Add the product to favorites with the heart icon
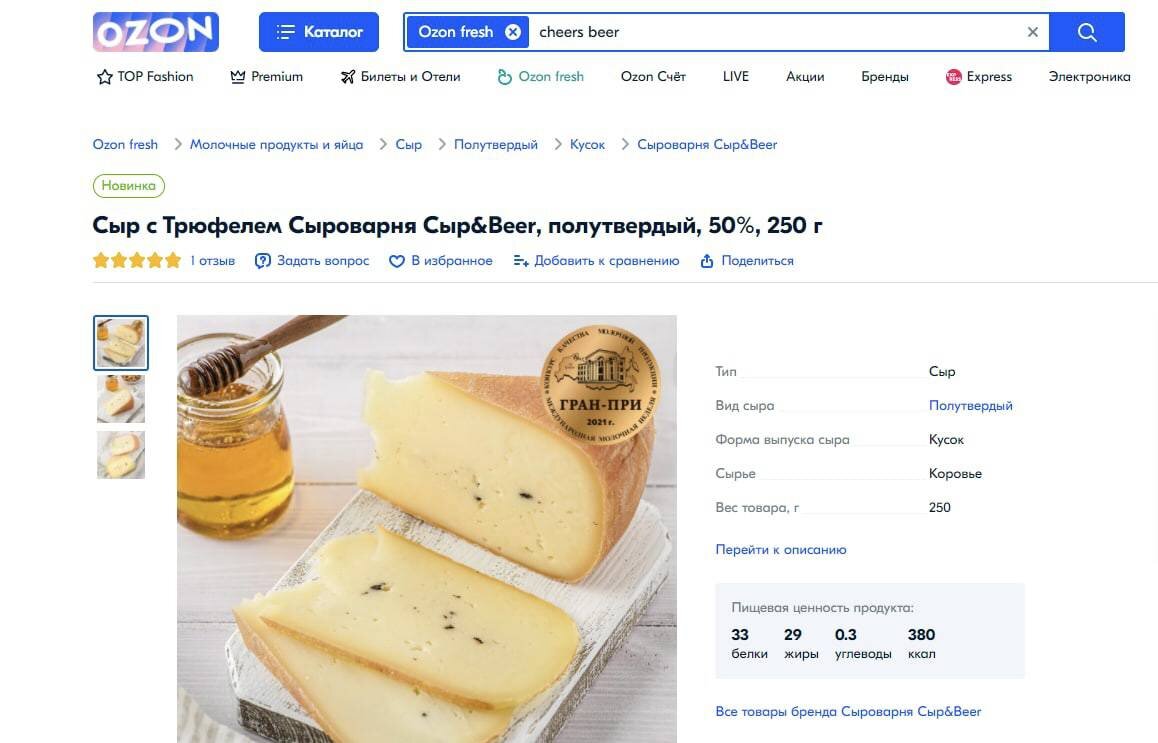The width and height of the screenshot is (1158, 743). coord(397,261)
